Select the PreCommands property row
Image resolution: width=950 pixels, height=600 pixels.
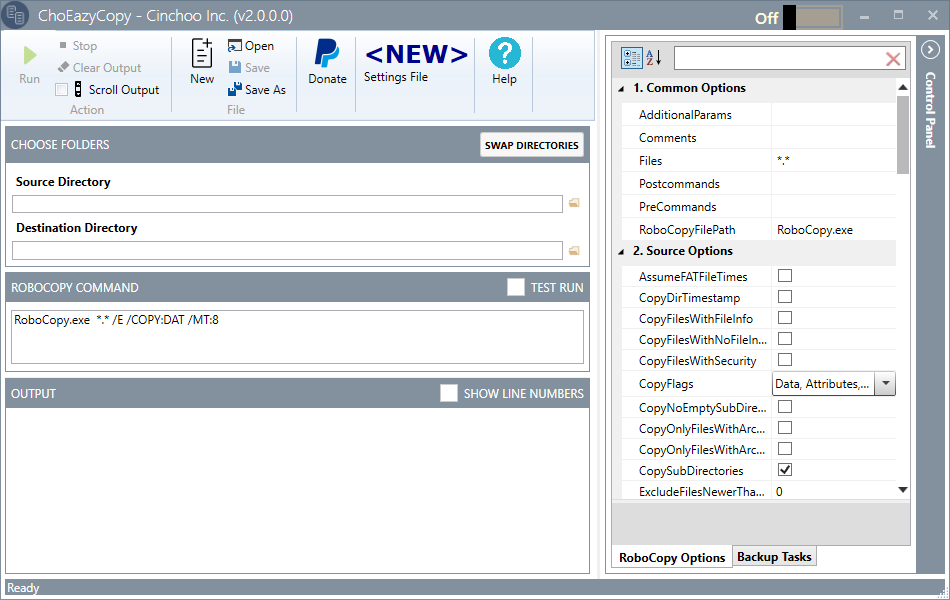coord(759,207)
